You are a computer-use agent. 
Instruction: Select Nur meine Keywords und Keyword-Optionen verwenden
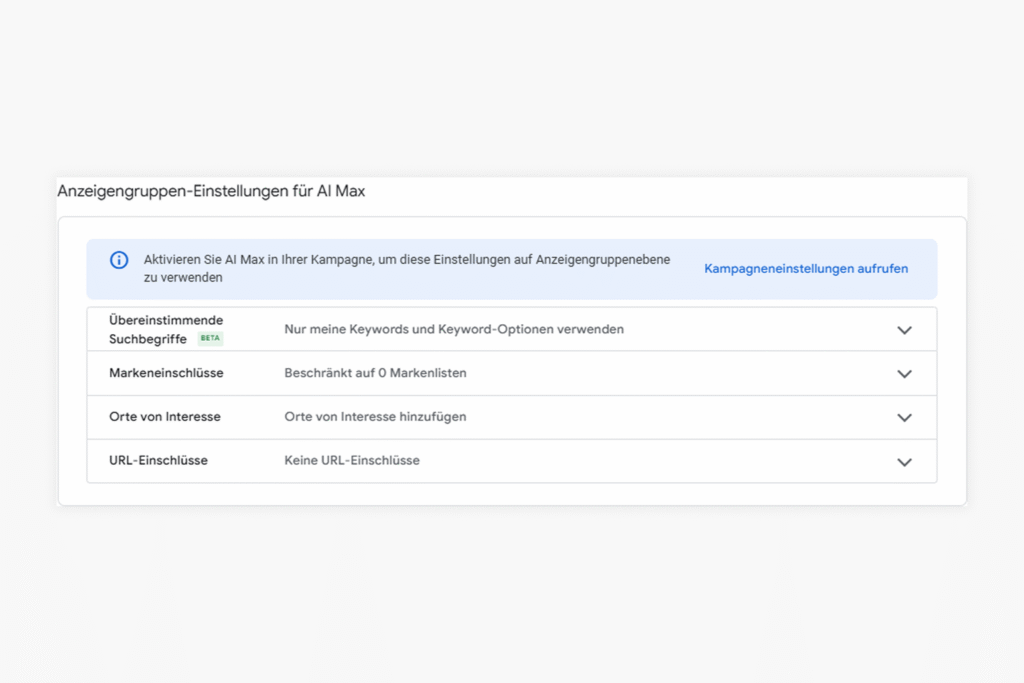coord(453,329)
